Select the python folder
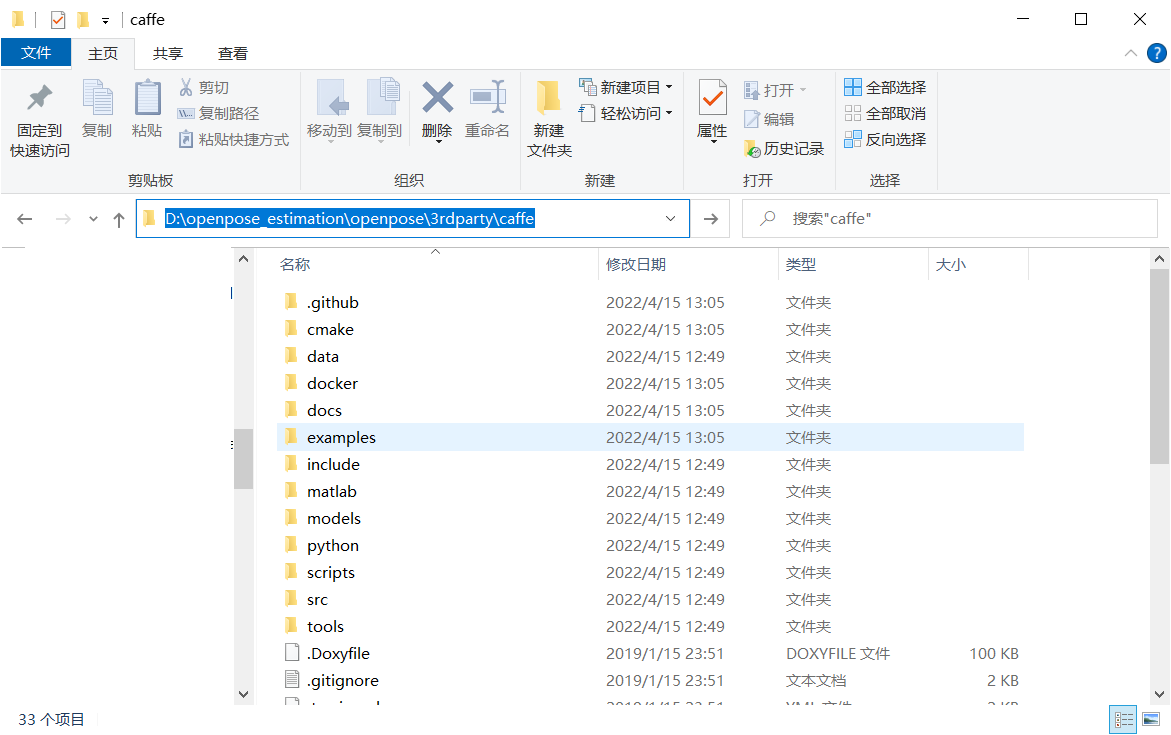The image size is (1171, 735). [x=650, y=545]
